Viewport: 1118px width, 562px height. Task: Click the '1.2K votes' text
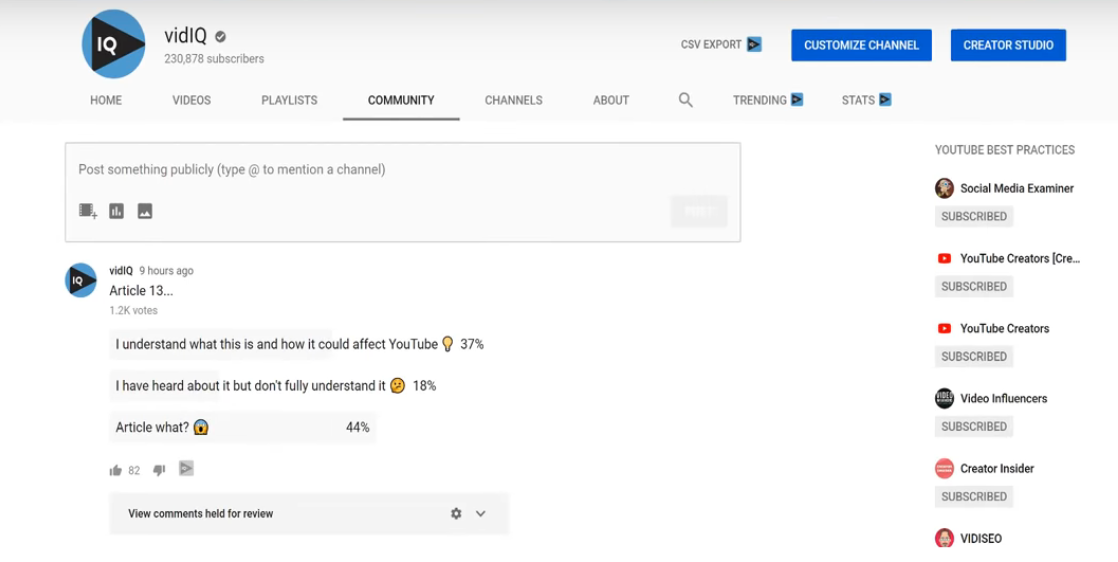click(133, 310)
